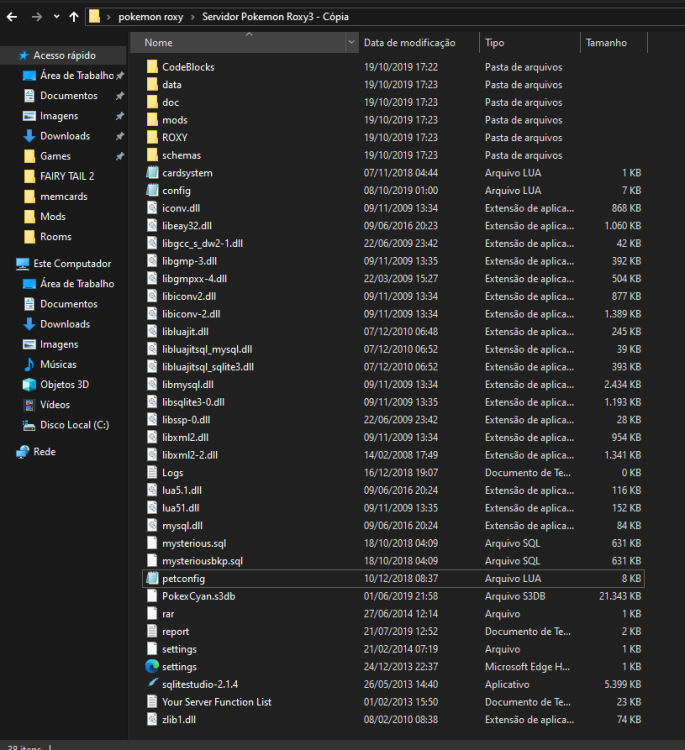The width and height of the screenshot is (685, 750).
Task: Click the Microsoft Edge settings file icon
Action: pyautogui.click(x=152, y=666)
